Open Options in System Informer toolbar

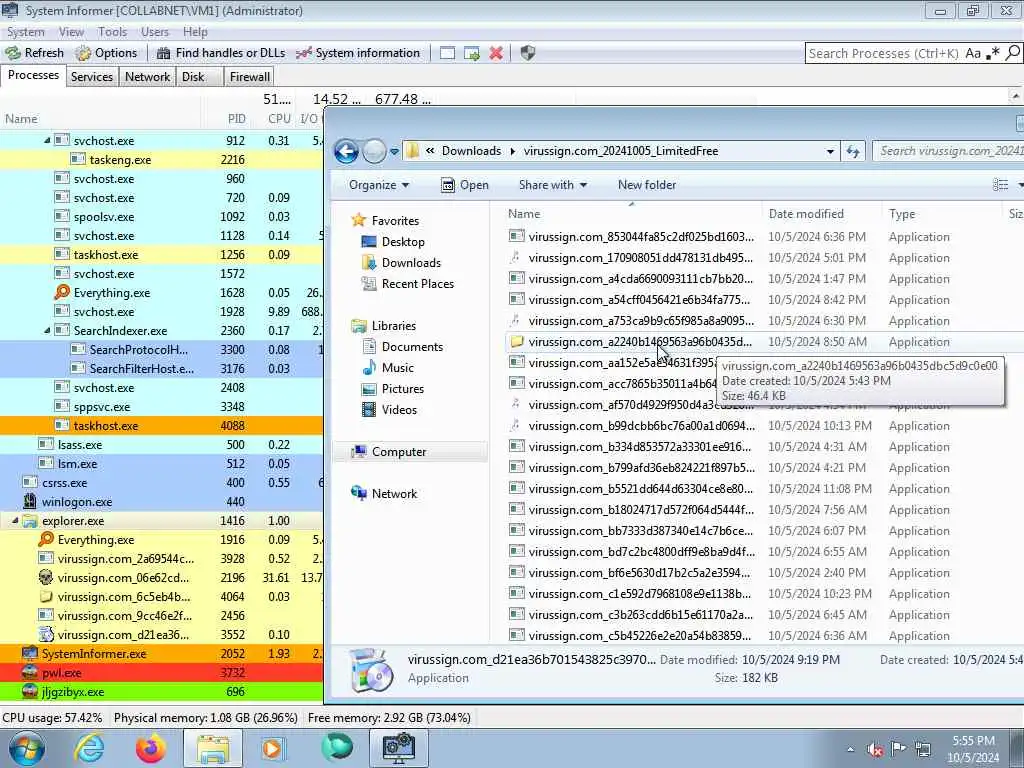[106, 53]
